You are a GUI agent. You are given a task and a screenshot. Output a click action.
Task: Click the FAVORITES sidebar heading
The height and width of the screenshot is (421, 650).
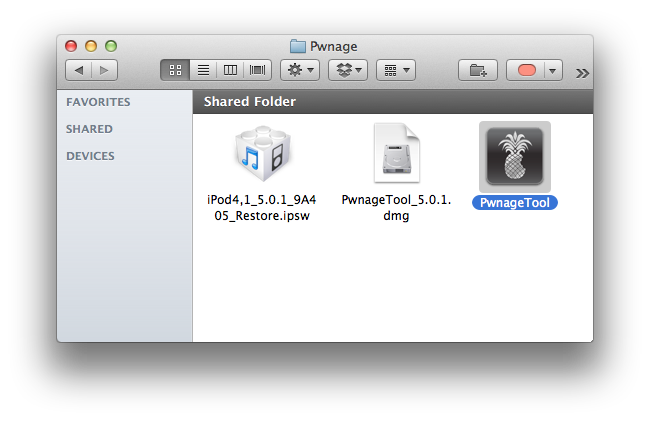(98, 102)
